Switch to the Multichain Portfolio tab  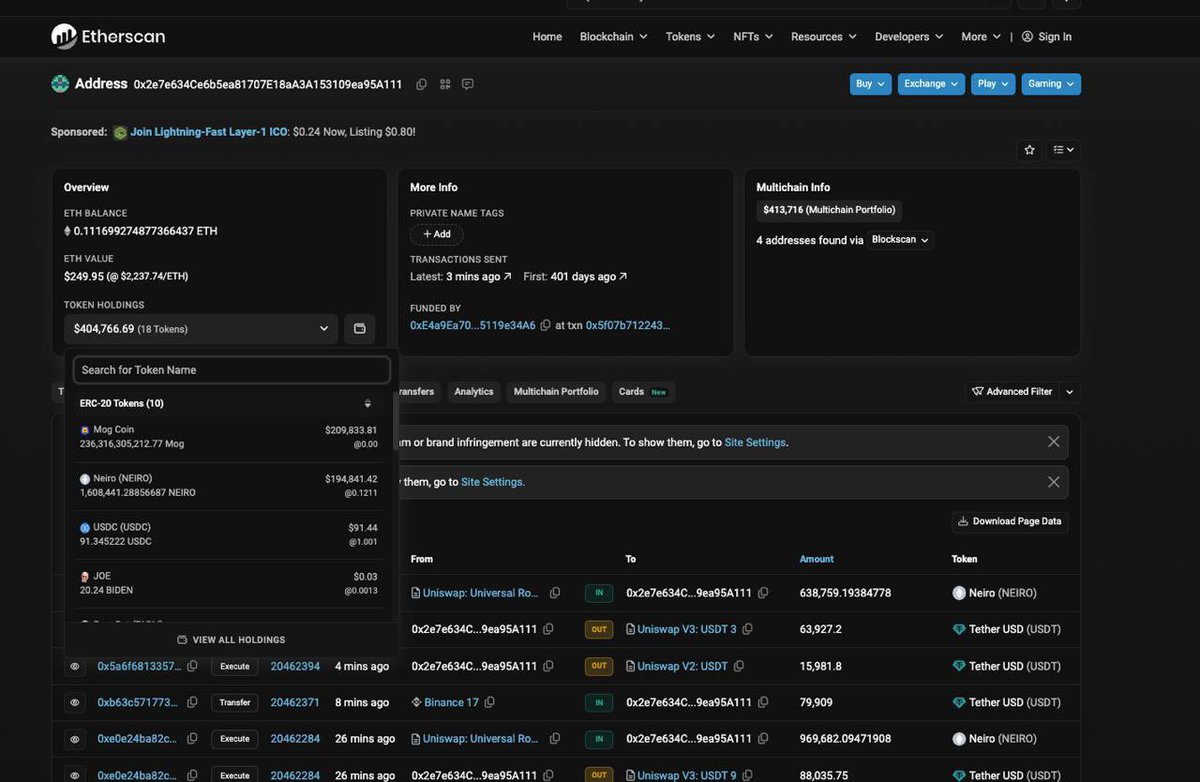click(556, 392)
